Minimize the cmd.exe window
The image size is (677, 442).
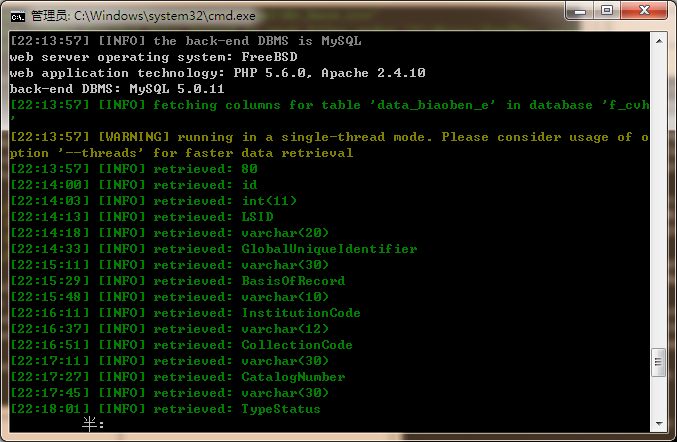580,10
